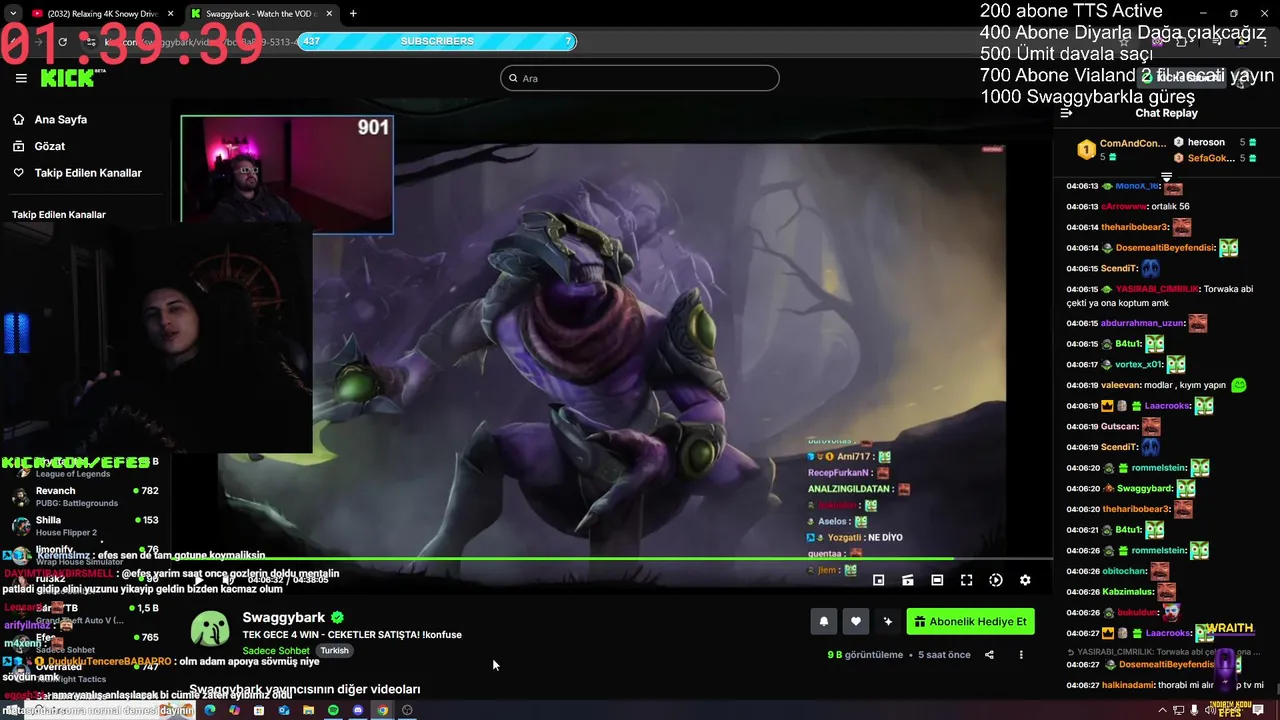Screen dimensions: 1280x720
Task: Click username Kabzimalus in chat
Action: 1127,592
